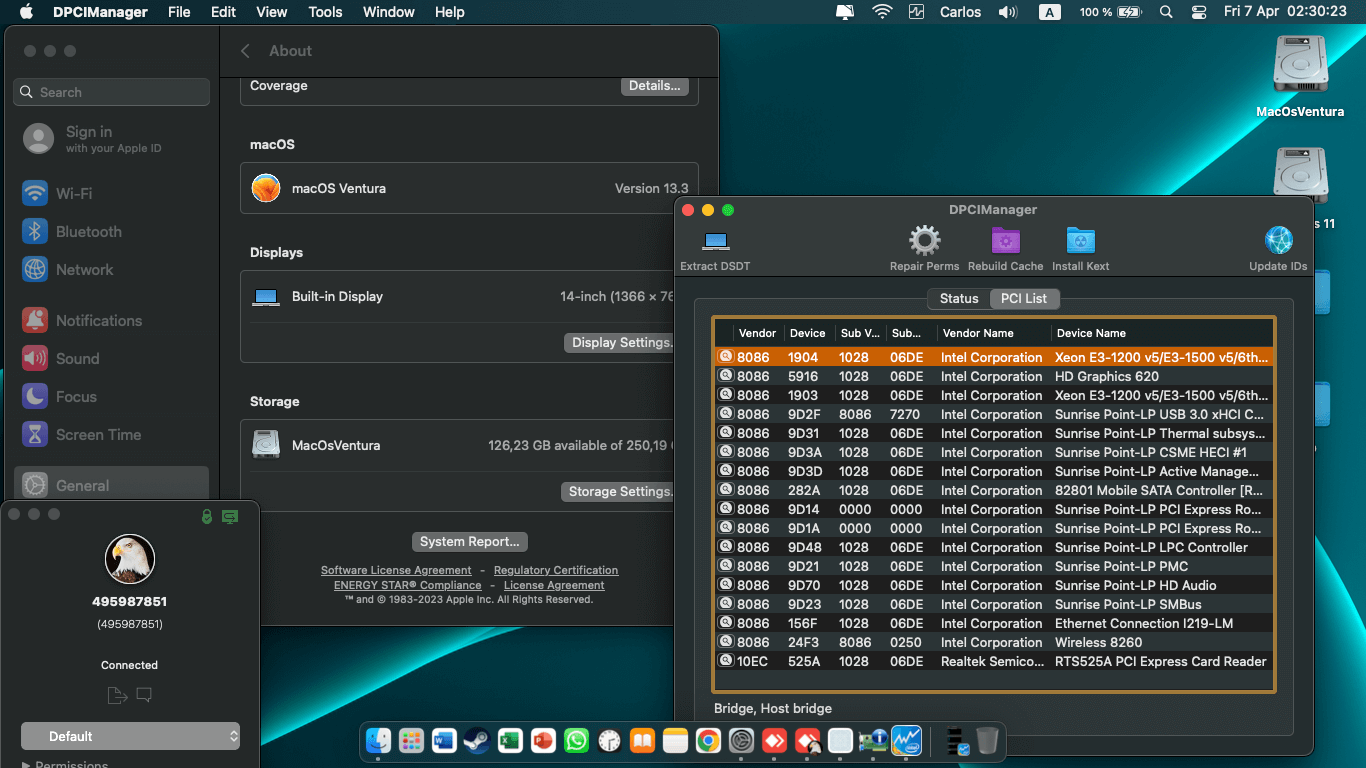Click the battery status icon
This screenshot has height=768, width=1366.
1130,12
